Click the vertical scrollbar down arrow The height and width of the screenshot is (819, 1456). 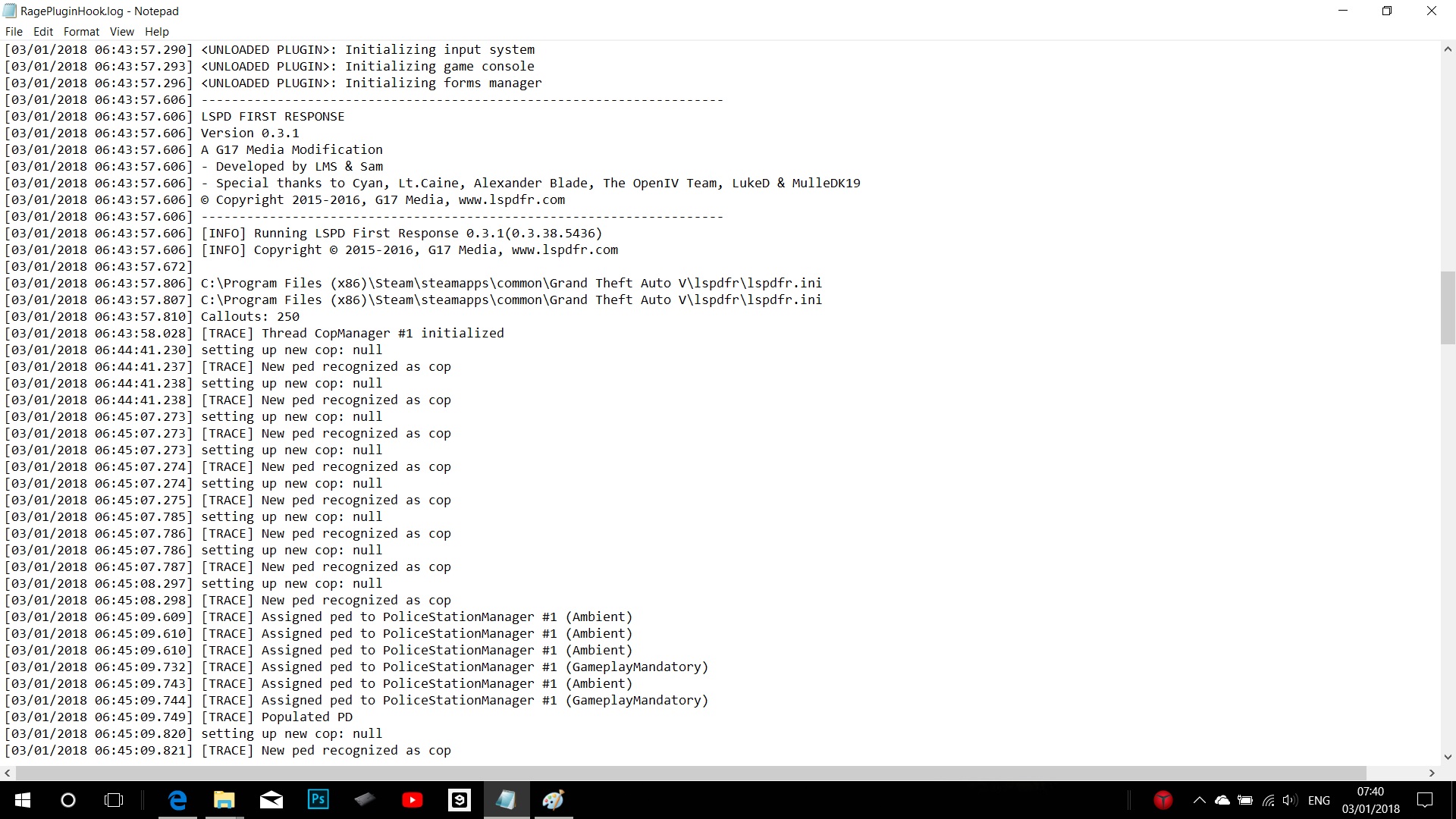(x=1448, y=757)
